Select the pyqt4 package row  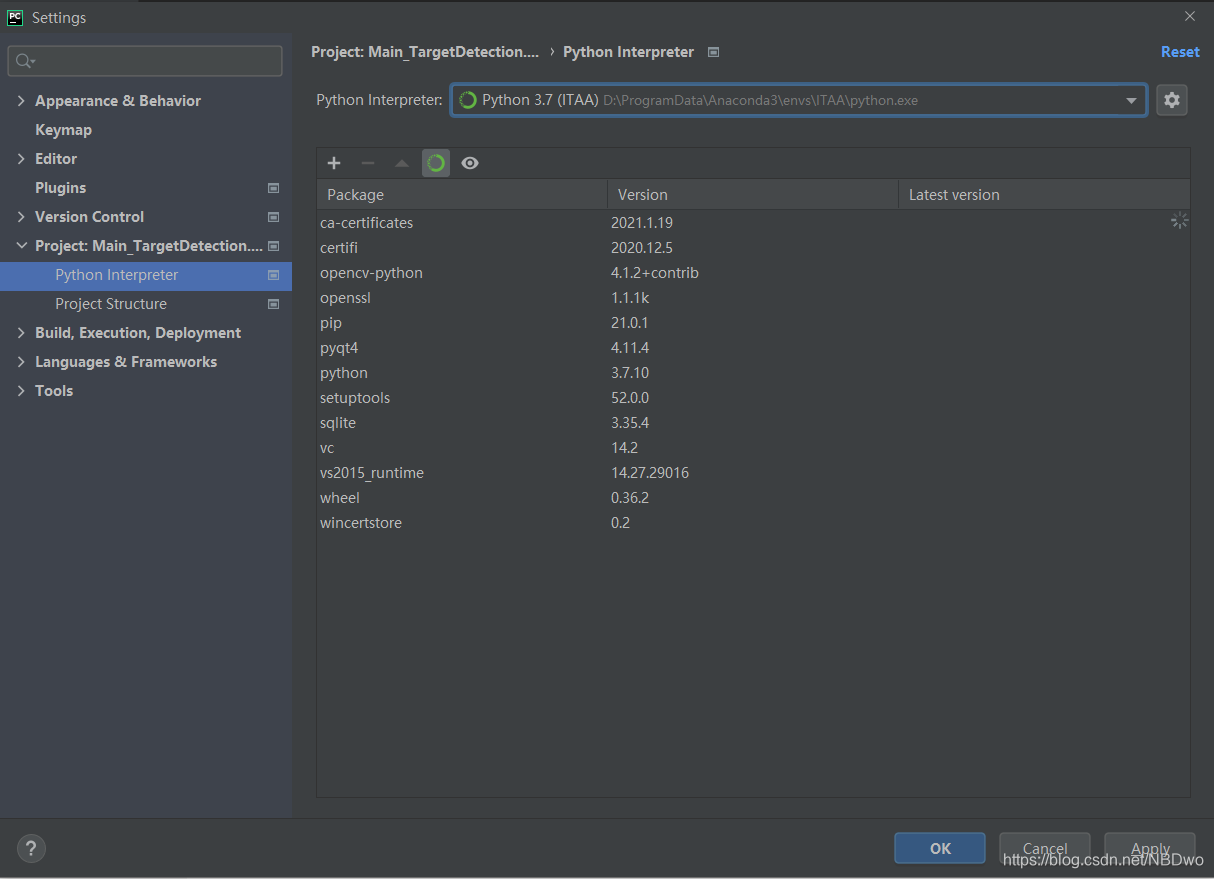point(753,348)
